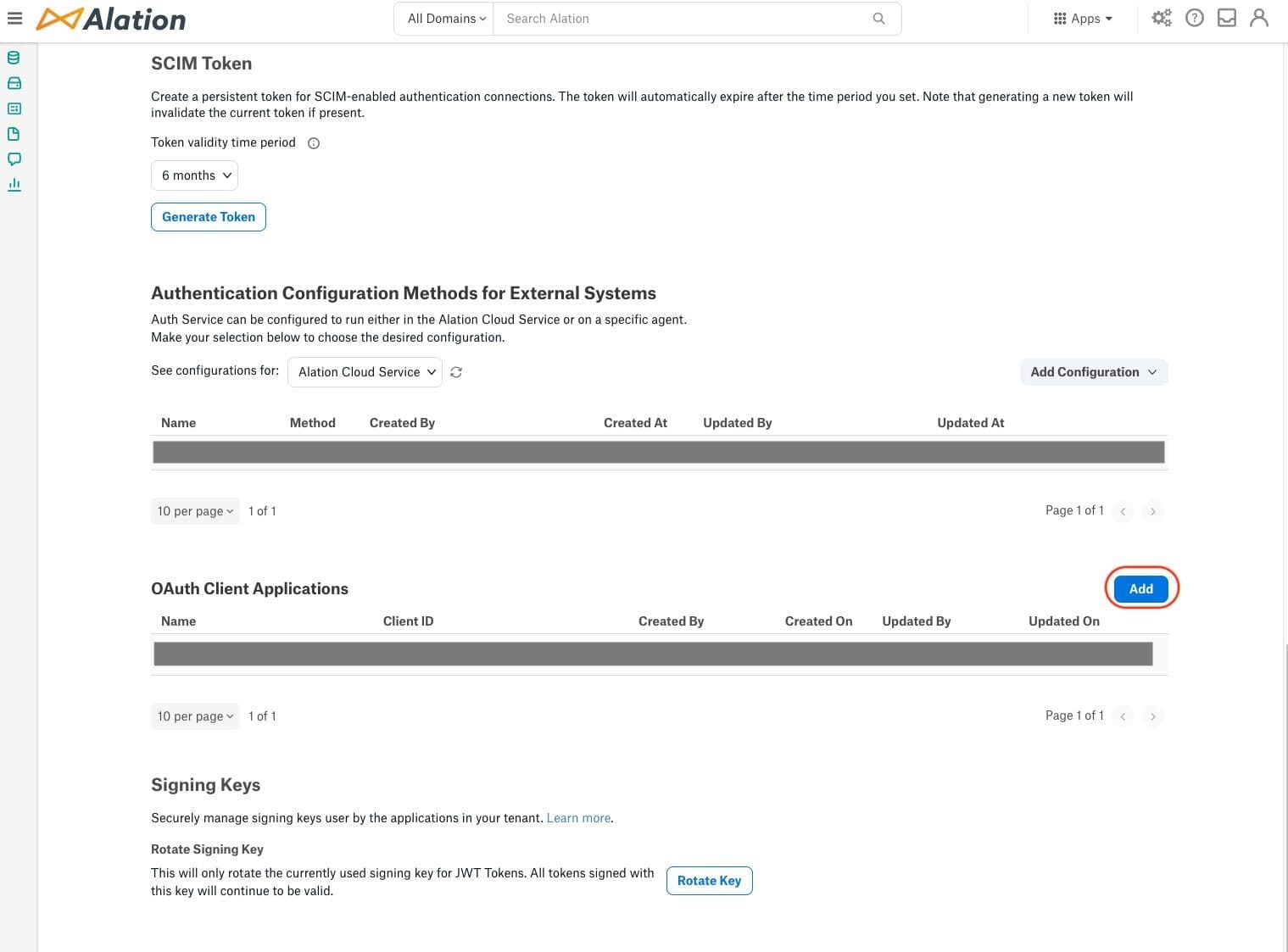Open the inbox icon in top bar

point(1226,18)
